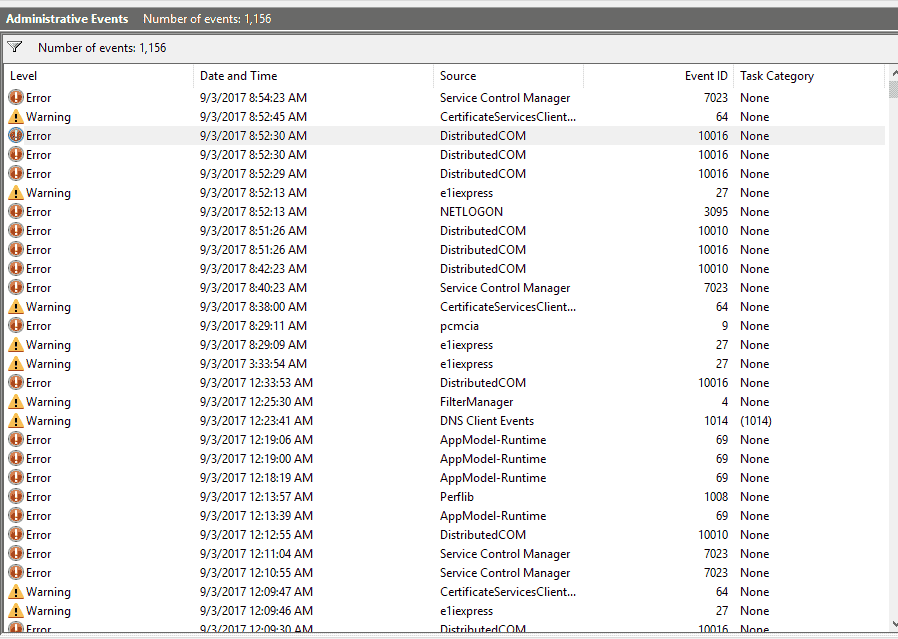
Task: Click AppModel-Runtime source on 12:13:39 AM row
Action: [493, 516]
